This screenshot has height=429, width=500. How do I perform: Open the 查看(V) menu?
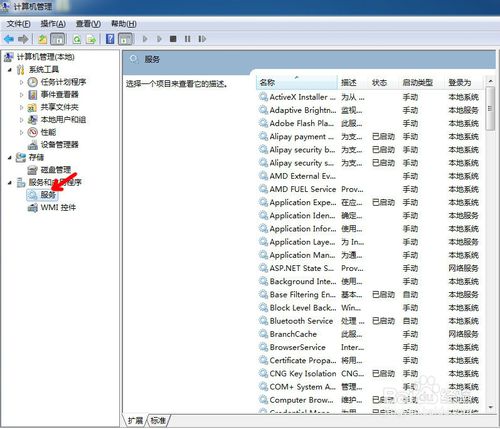click(x=88, y=24)
